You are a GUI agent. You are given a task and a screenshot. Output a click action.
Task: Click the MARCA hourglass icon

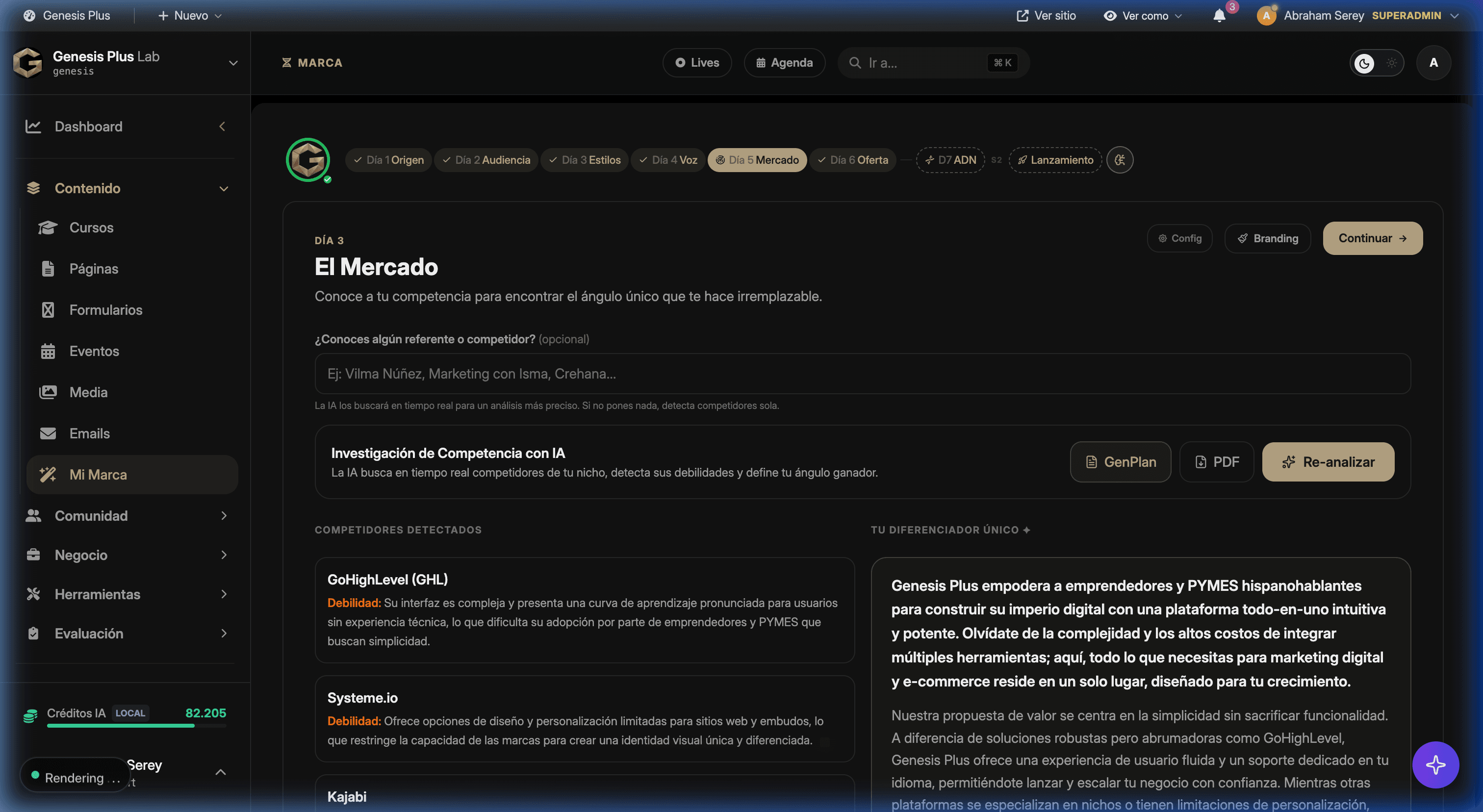(286, 63)
